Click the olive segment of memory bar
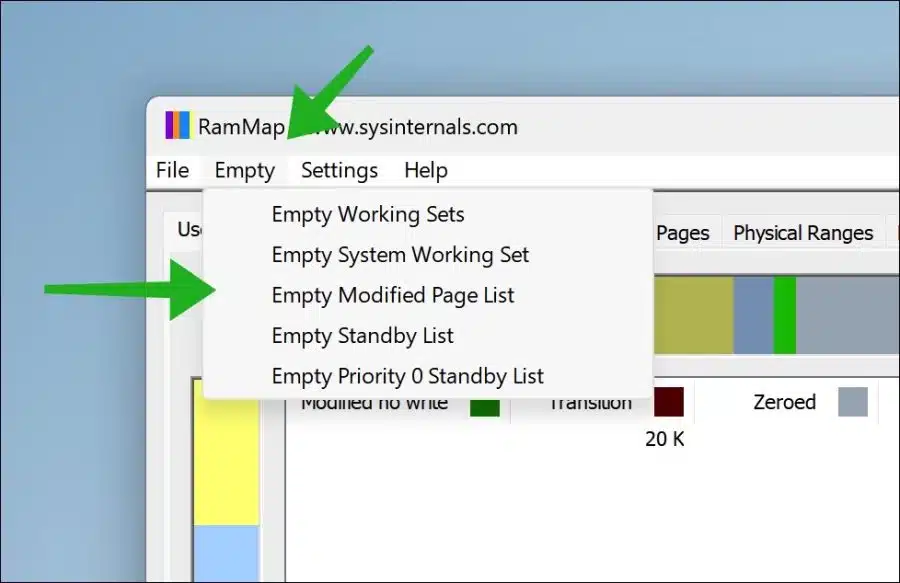 click(694, 315)
